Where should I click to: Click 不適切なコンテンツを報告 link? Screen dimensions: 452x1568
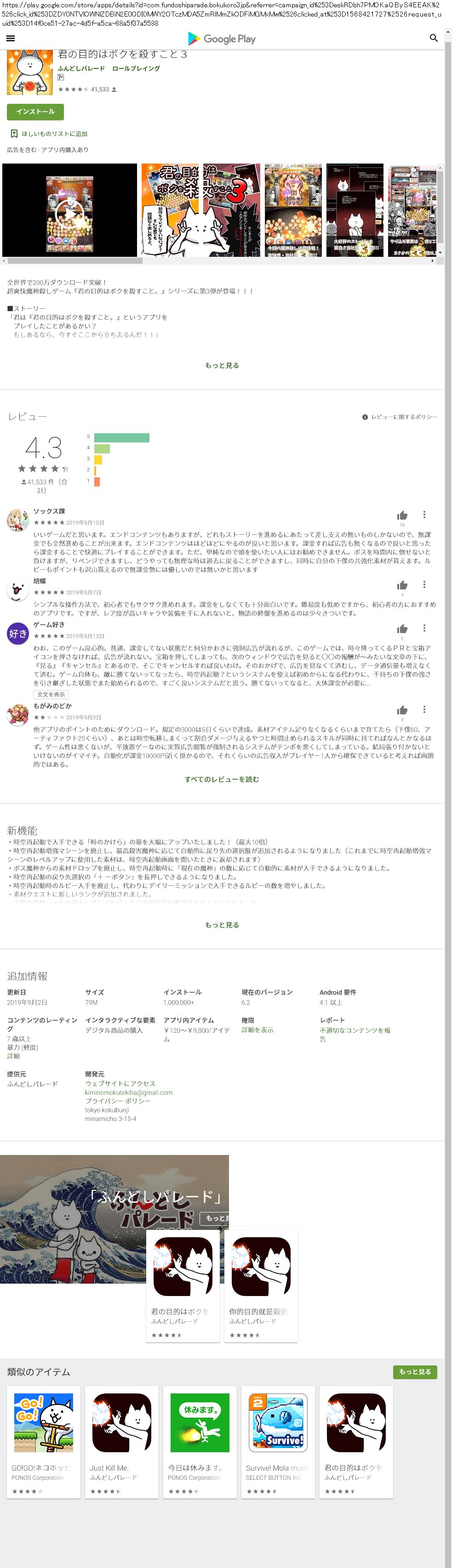pyautogui.click(x=355, y=1035)
